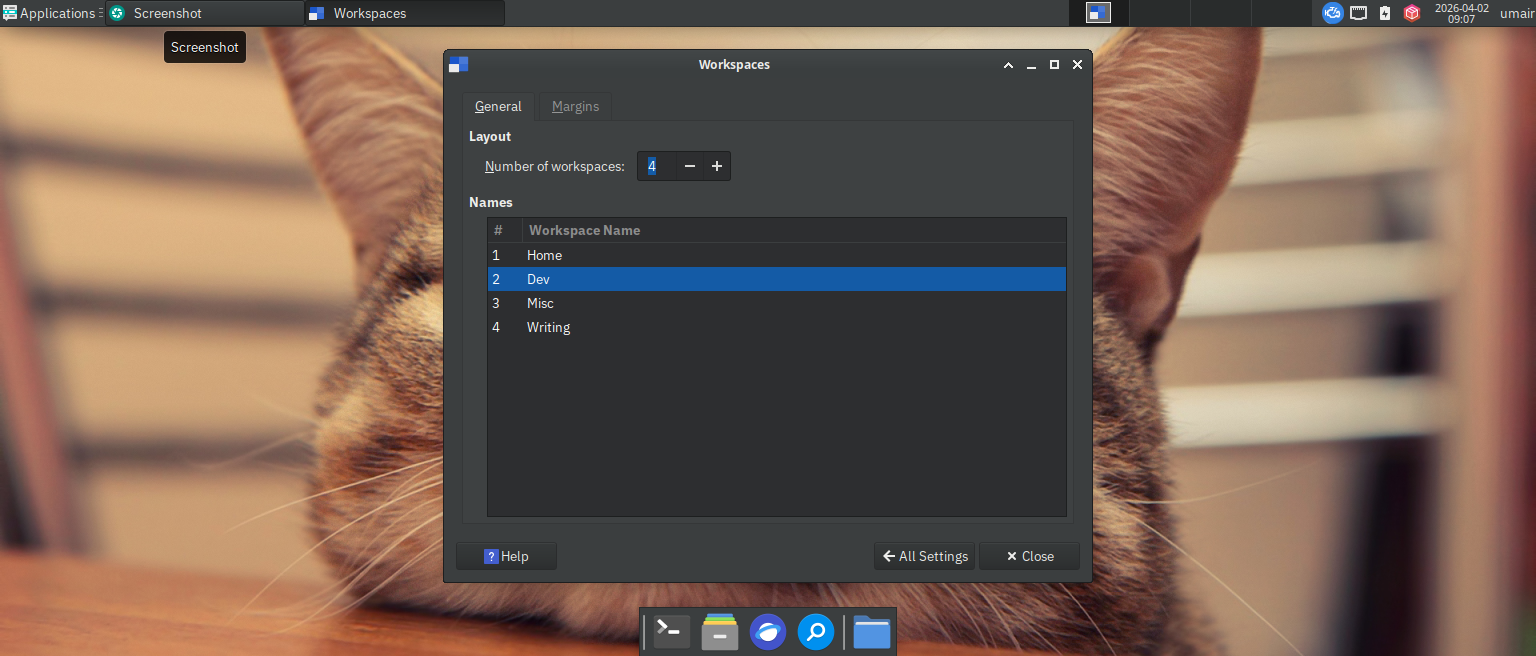Check battery status via the tray icon
The image size is (1536, 656).
pos(1384,13)
